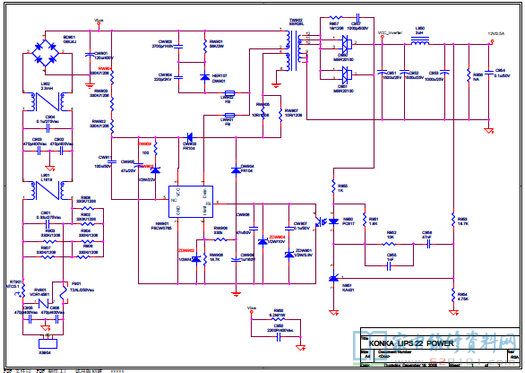Select the D950 dual Schottky diode symbol

pos(346,44)
